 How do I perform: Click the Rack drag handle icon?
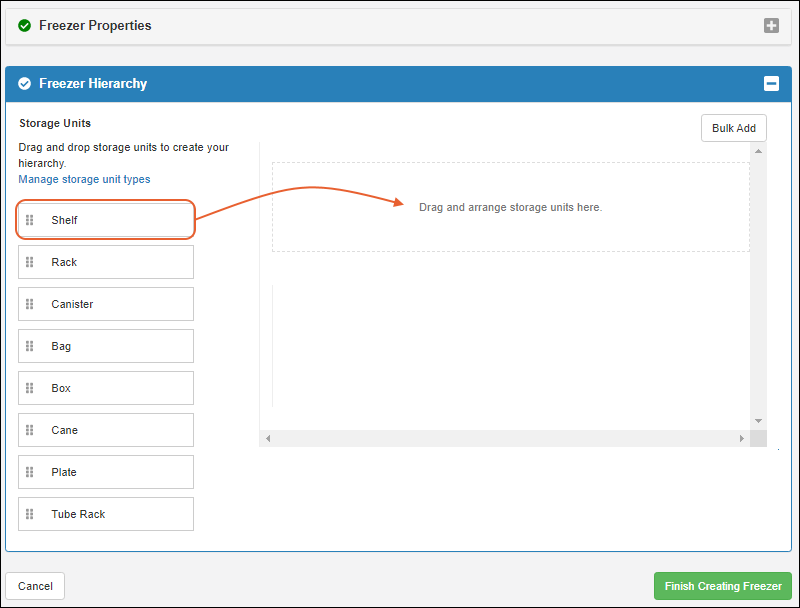[x=30, y=262]
